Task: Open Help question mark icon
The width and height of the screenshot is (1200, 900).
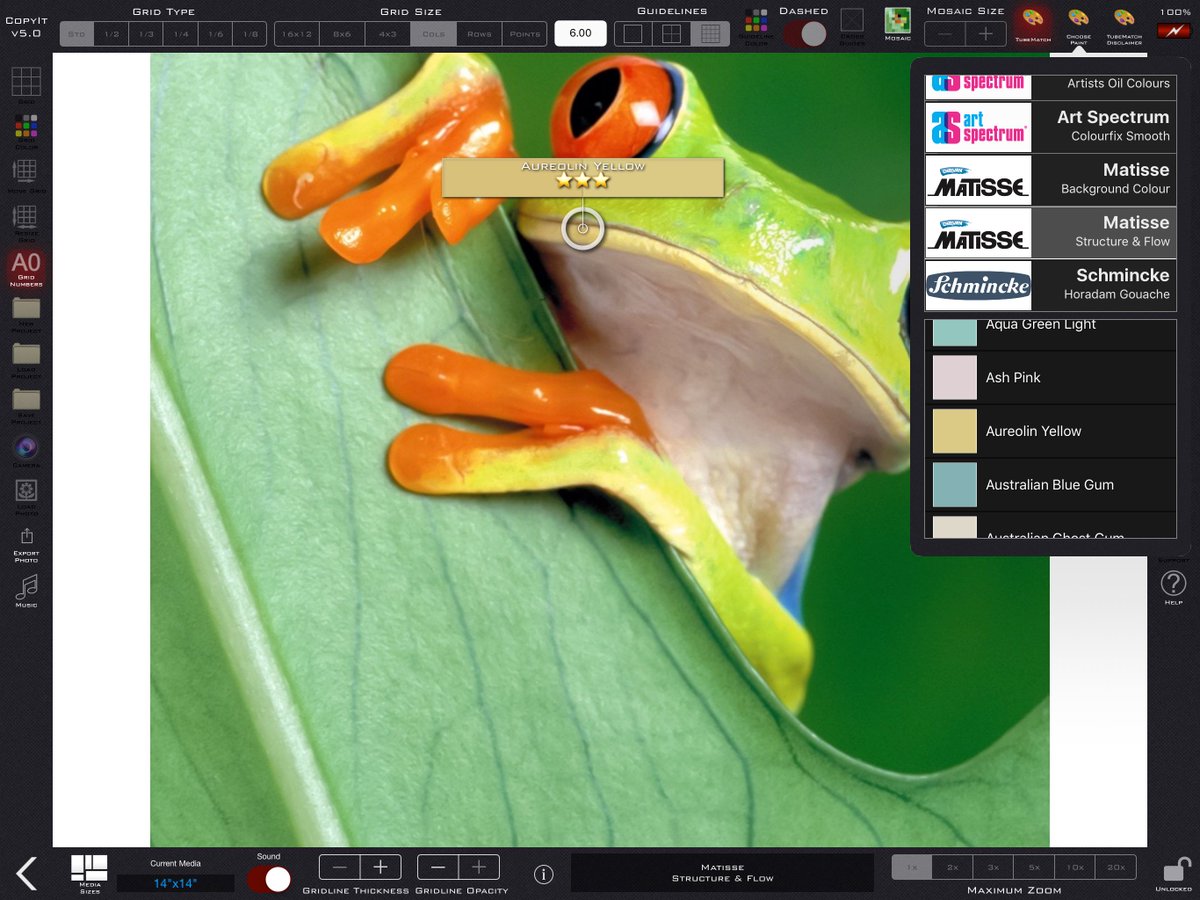Action: [x=1173, y=583]
